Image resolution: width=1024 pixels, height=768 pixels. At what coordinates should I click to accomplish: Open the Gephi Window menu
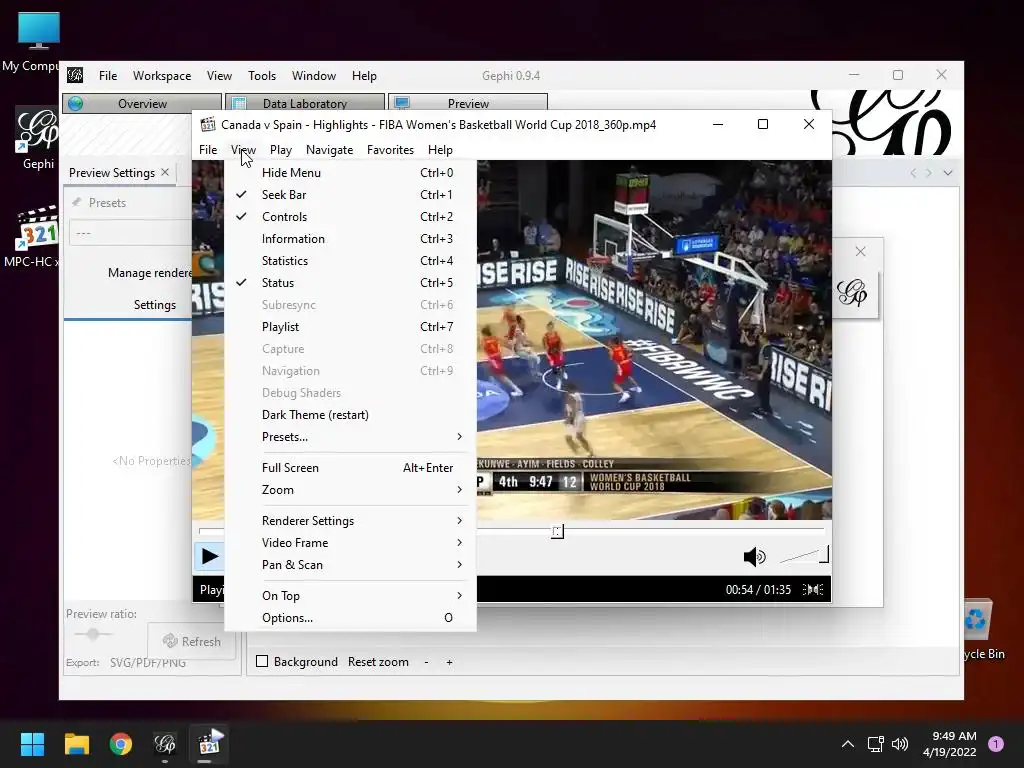pos(313,76)
